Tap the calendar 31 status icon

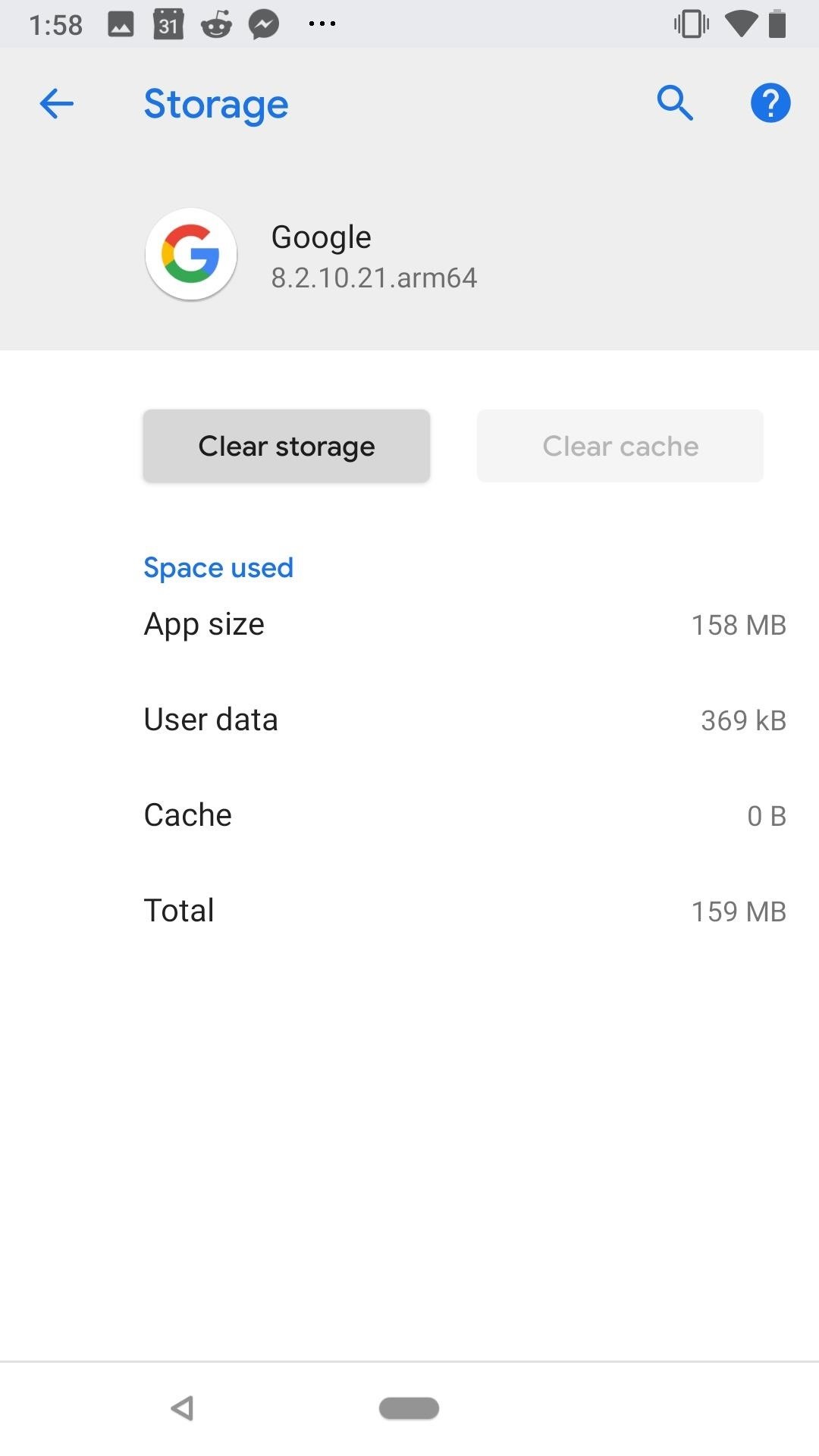pyautogui.click(x=168, y=24)
